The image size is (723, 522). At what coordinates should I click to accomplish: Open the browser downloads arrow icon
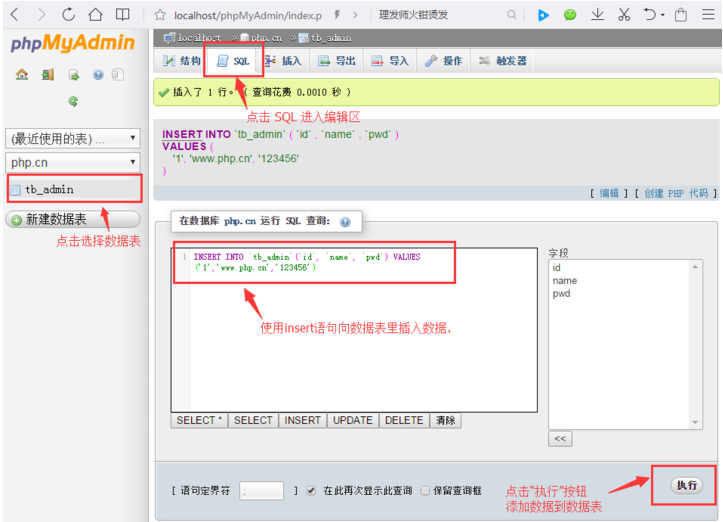tap(597, 15)
